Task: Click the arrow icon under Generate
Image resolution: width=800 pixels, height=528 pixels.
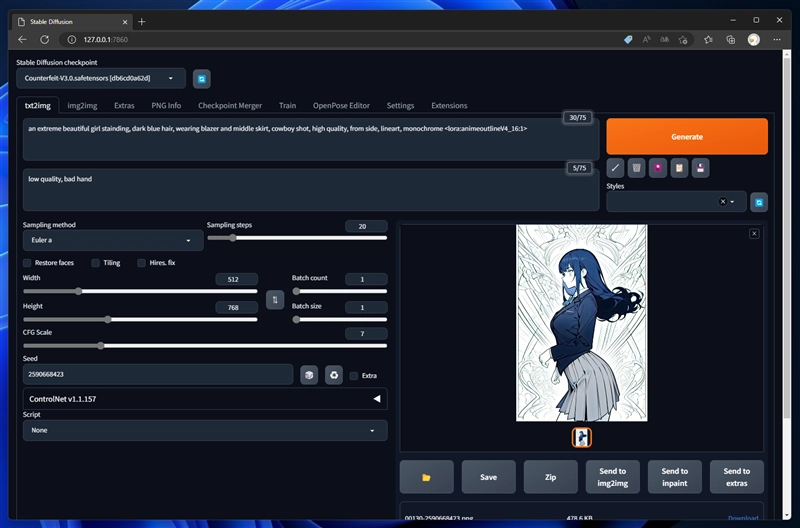Action: coord(615,168)
